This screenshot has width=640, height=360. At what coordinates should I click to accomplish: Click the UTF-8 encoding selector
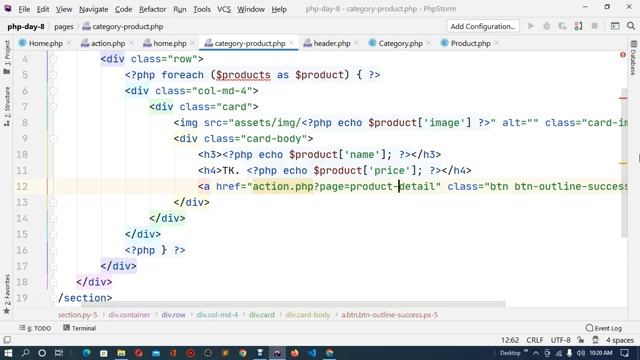tap(560, 340)
